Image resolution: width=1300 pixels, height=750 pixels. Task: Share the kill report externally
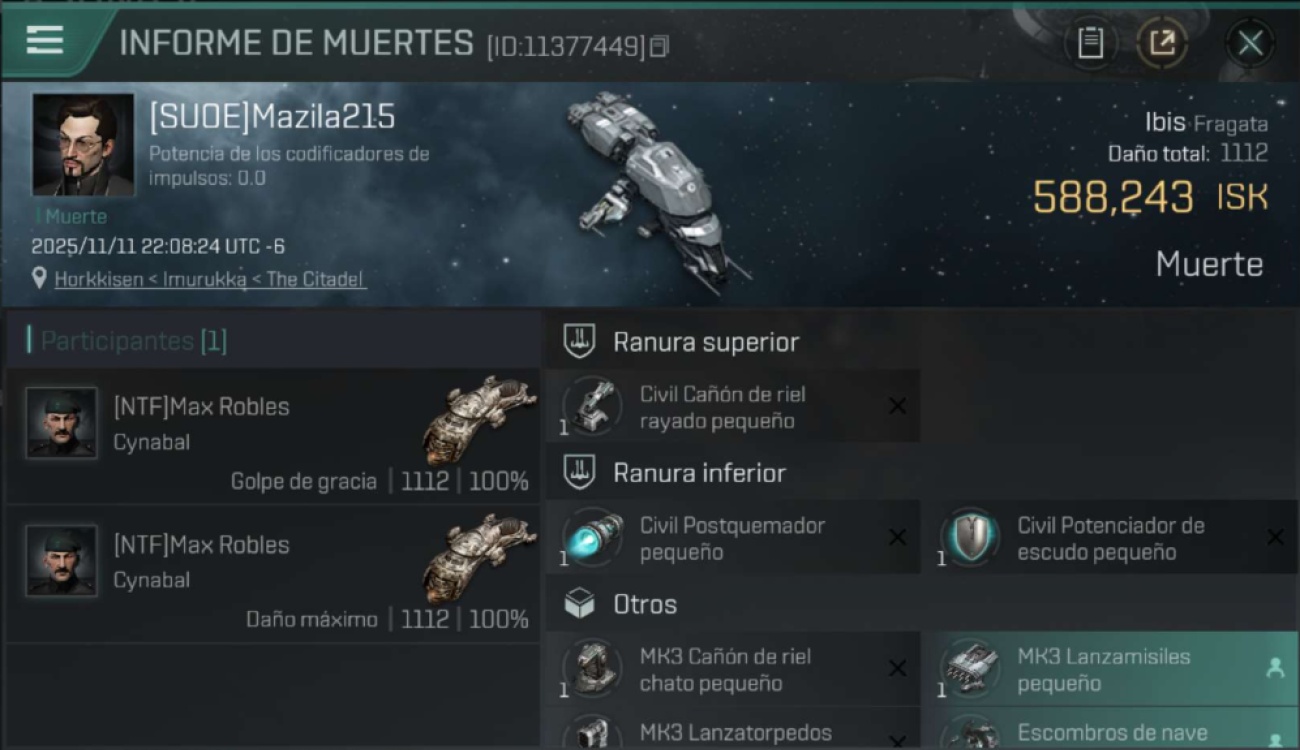click(1161, 43)
